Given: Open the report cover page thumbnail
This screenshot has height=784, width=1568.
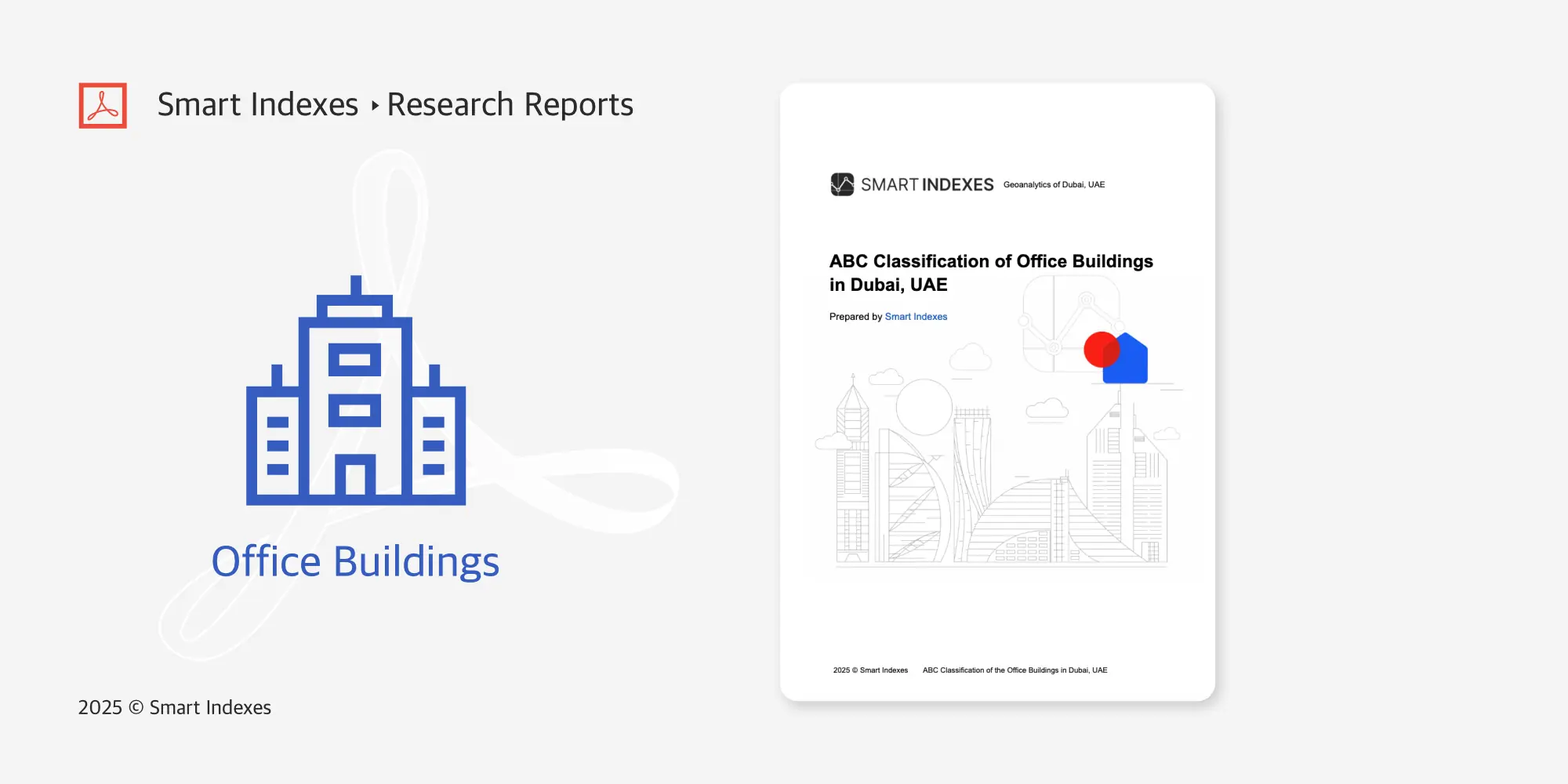Looking at the screenshot, I should [997, 392].
